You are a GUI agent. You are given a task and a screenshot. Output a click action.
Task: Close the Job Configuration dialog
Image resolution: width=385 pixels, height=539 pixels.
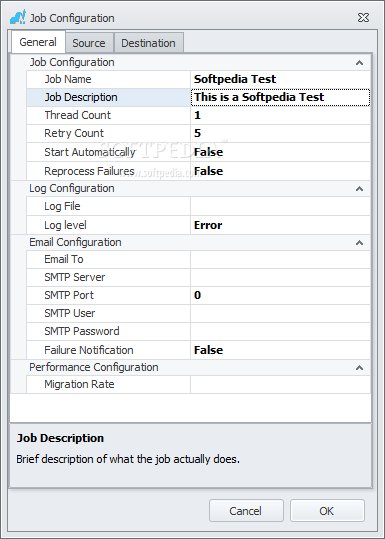(363, 18)
